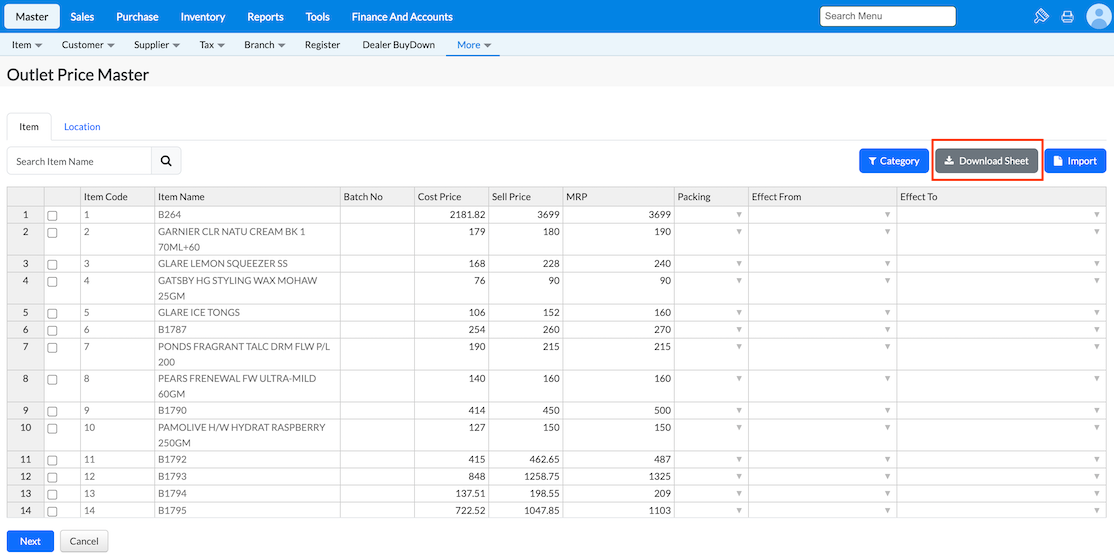Click the Search Menu input box
Viewport: 1114px width, 554px height.
[887, 16]
